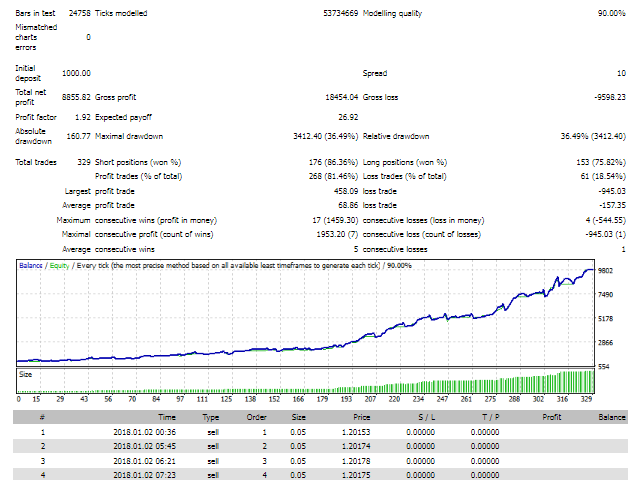Select the time cell 2018.01.02 06:21
The width and height of the screenshot is (640, 480).
point(144,461)
